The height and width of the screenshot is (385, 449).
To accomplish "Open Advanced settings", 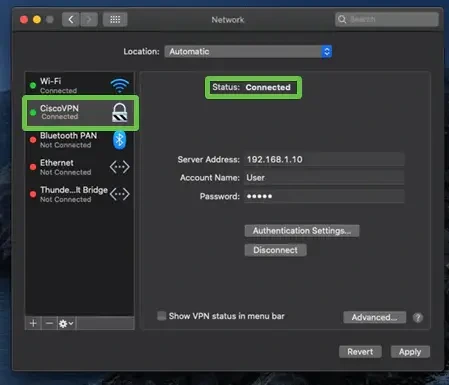I will click(x=374, y=317).
